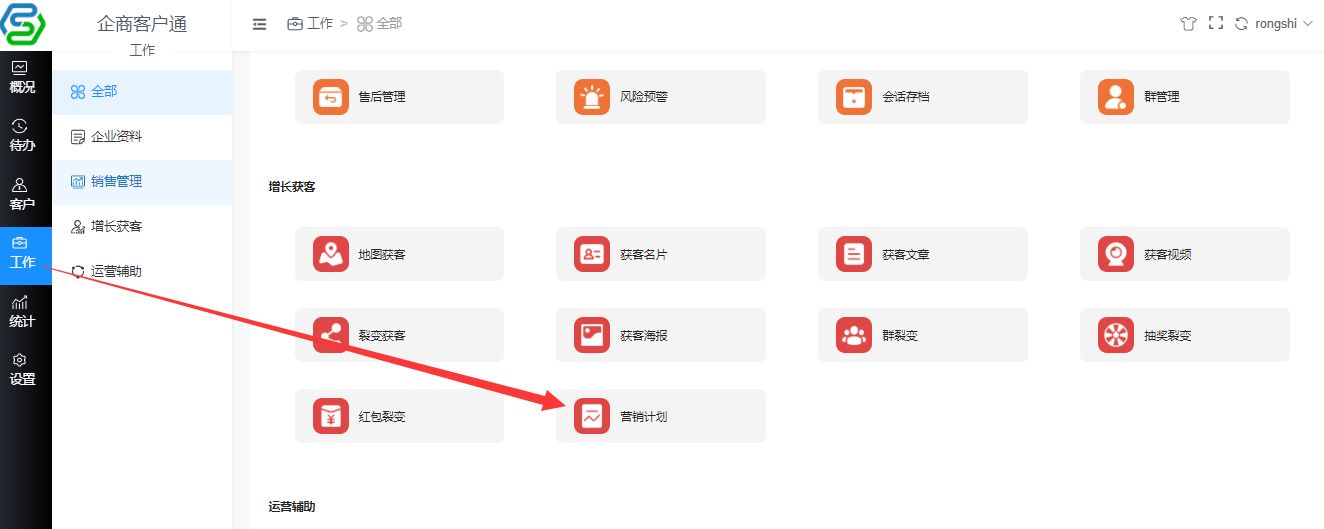Open the 待办 to-do section
The image size is (1324, 529).
coord(22,135)
